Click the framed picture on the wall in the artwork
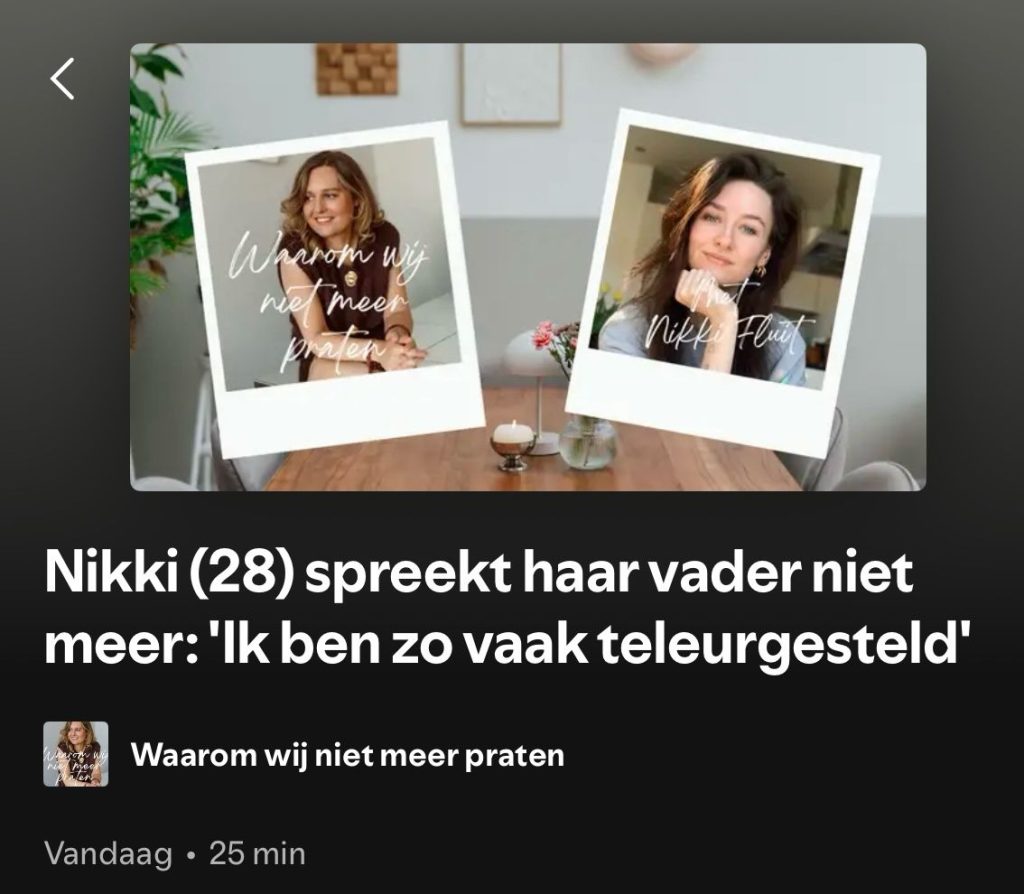Image resolution: width=1024 pixels, height=894 pixels. pyautogui.click(x=511, y=84)
